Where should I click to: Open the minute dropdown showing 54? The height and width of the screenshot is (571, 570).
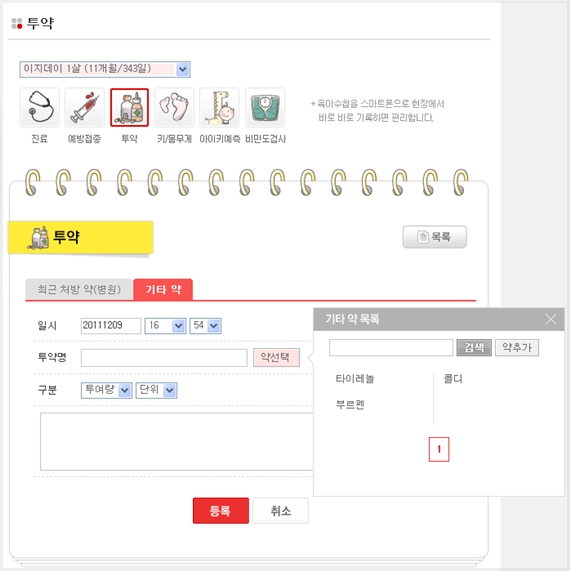pos(205,326)
